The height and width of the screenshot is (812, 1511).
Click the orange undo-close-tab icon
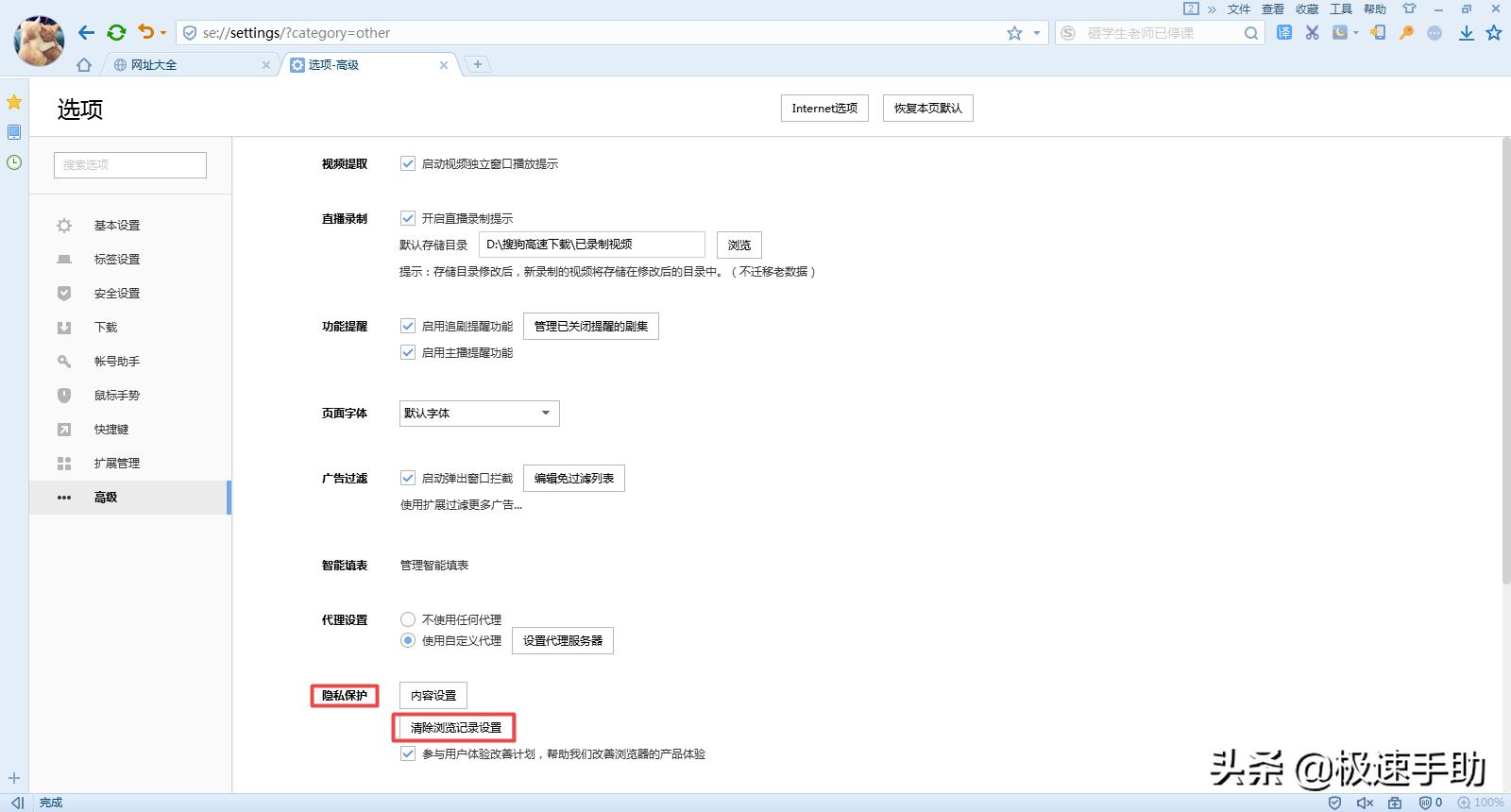coord(145,32)
